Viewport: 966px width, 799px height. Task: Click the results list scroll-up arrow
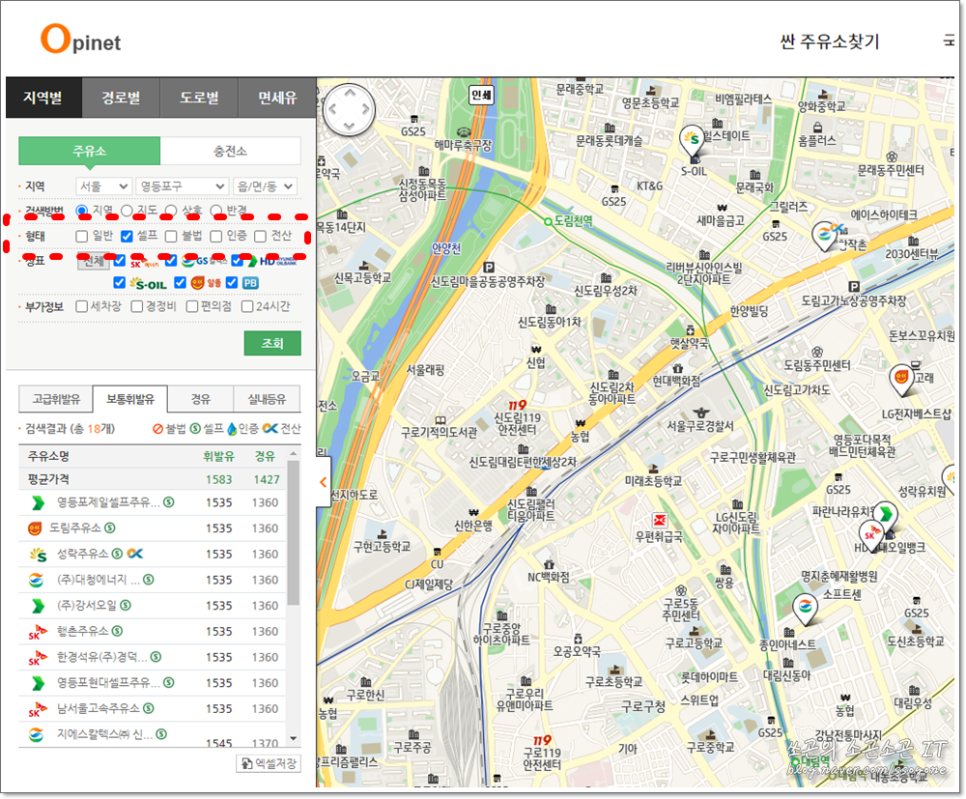coord(293,454)
